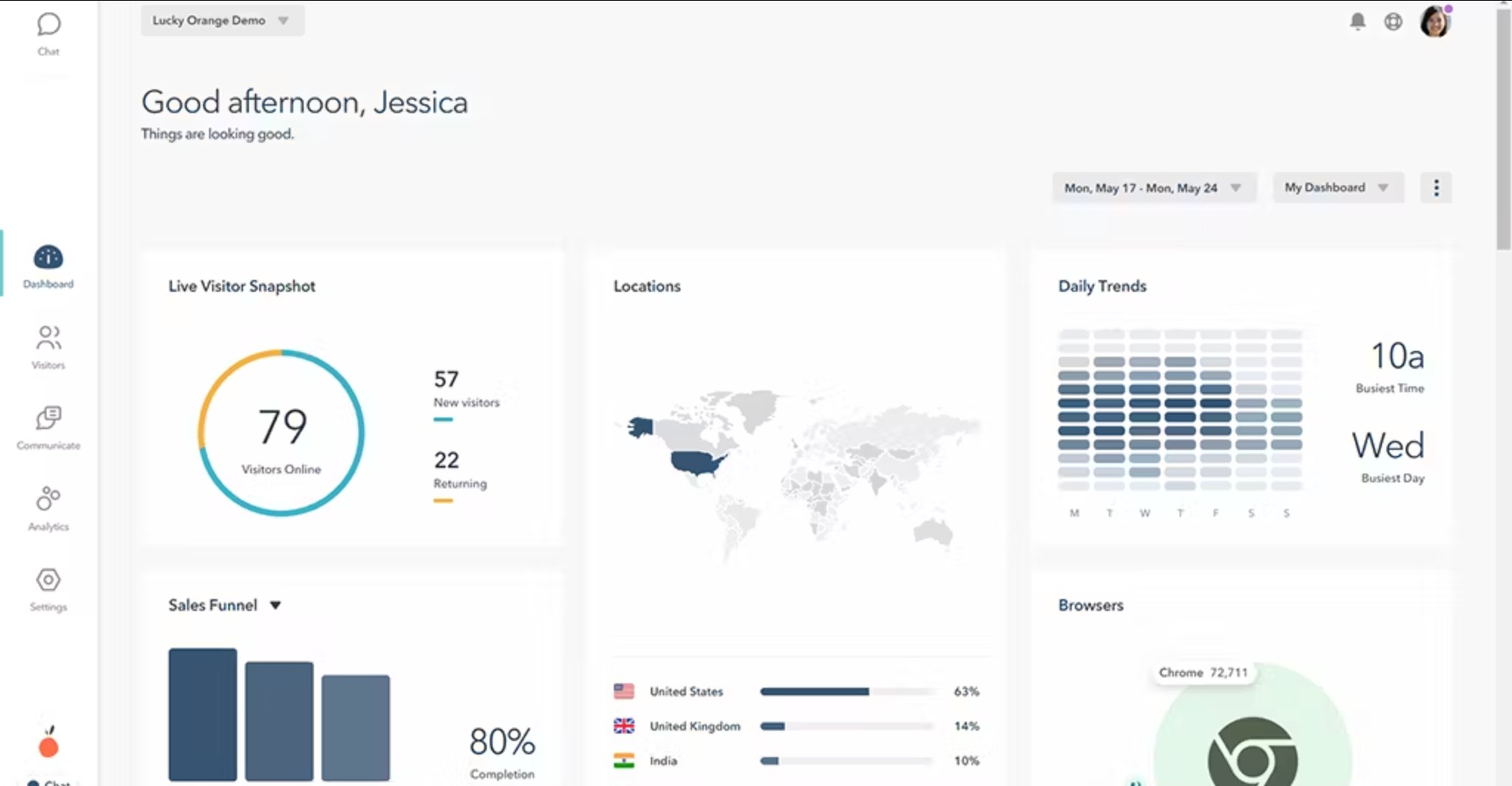Click the 79 Visitors Online circle

(281, 433)
